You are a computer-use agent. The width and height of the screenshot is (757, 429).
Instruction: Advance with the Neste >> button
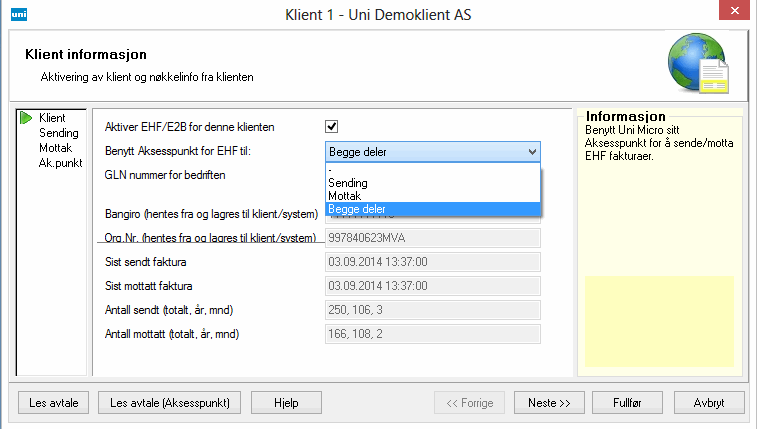[x=549, y=402]
